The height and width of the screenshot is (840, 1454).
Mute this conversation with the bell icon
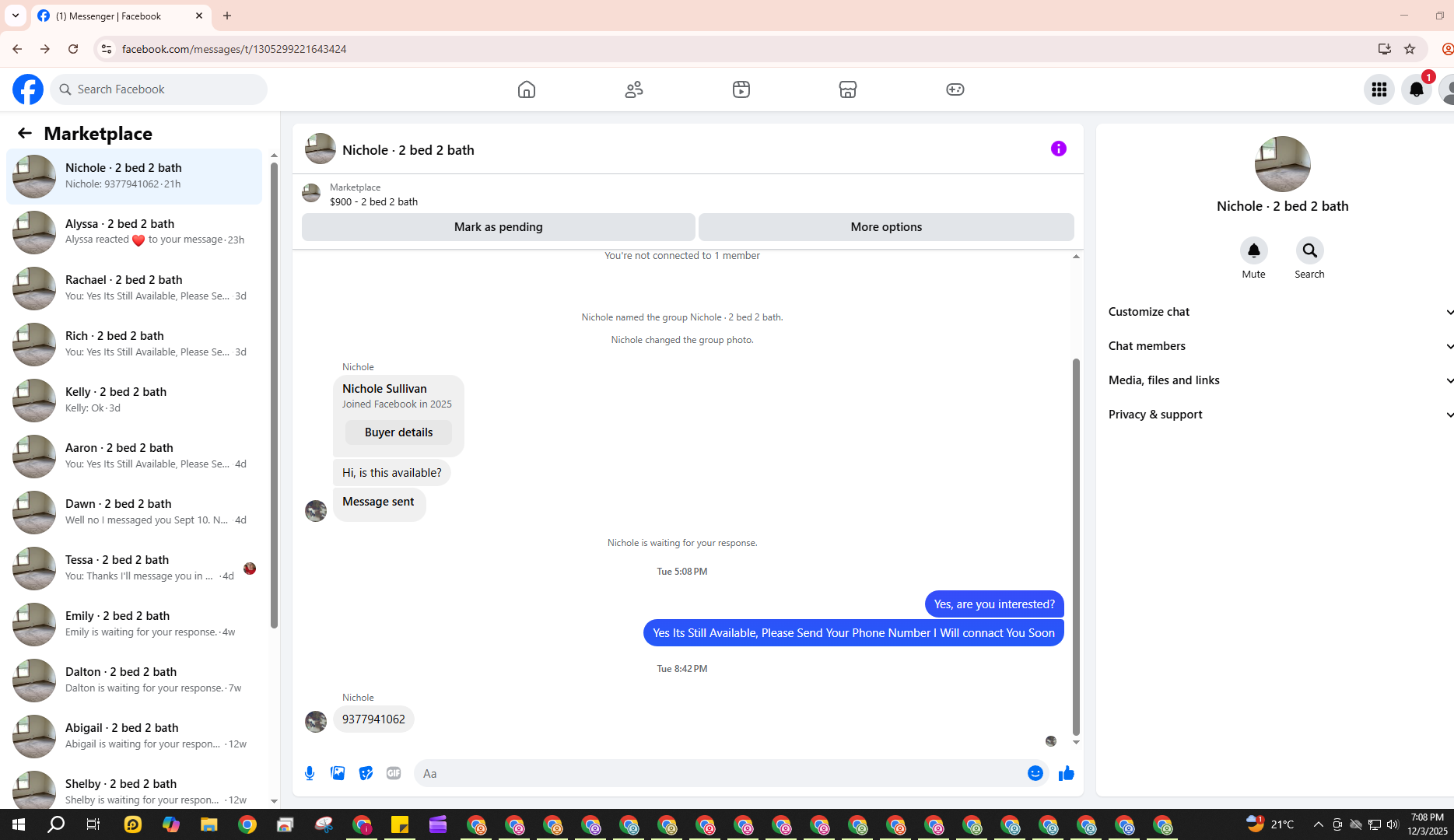pos(1254,250)
